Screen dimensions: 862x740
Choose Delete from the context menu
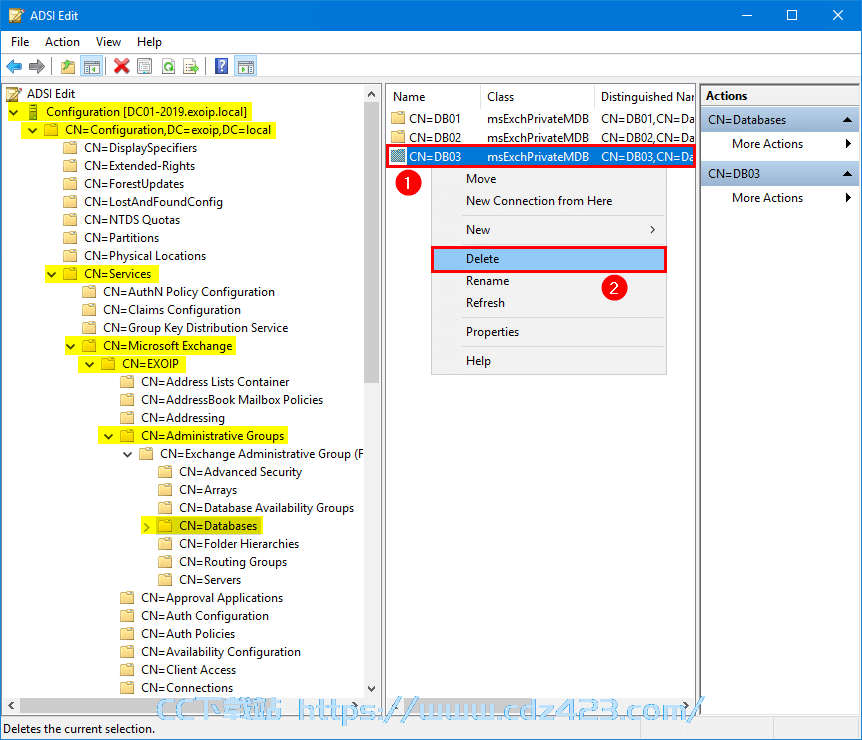point(549,259)
